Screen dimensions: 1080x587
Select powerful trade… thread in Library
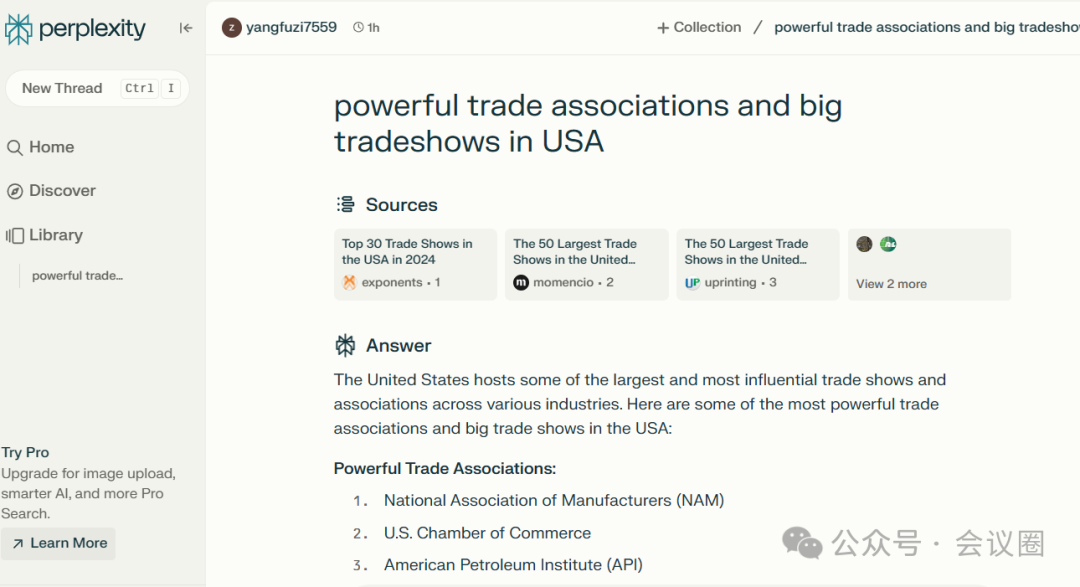pos(77,276)
